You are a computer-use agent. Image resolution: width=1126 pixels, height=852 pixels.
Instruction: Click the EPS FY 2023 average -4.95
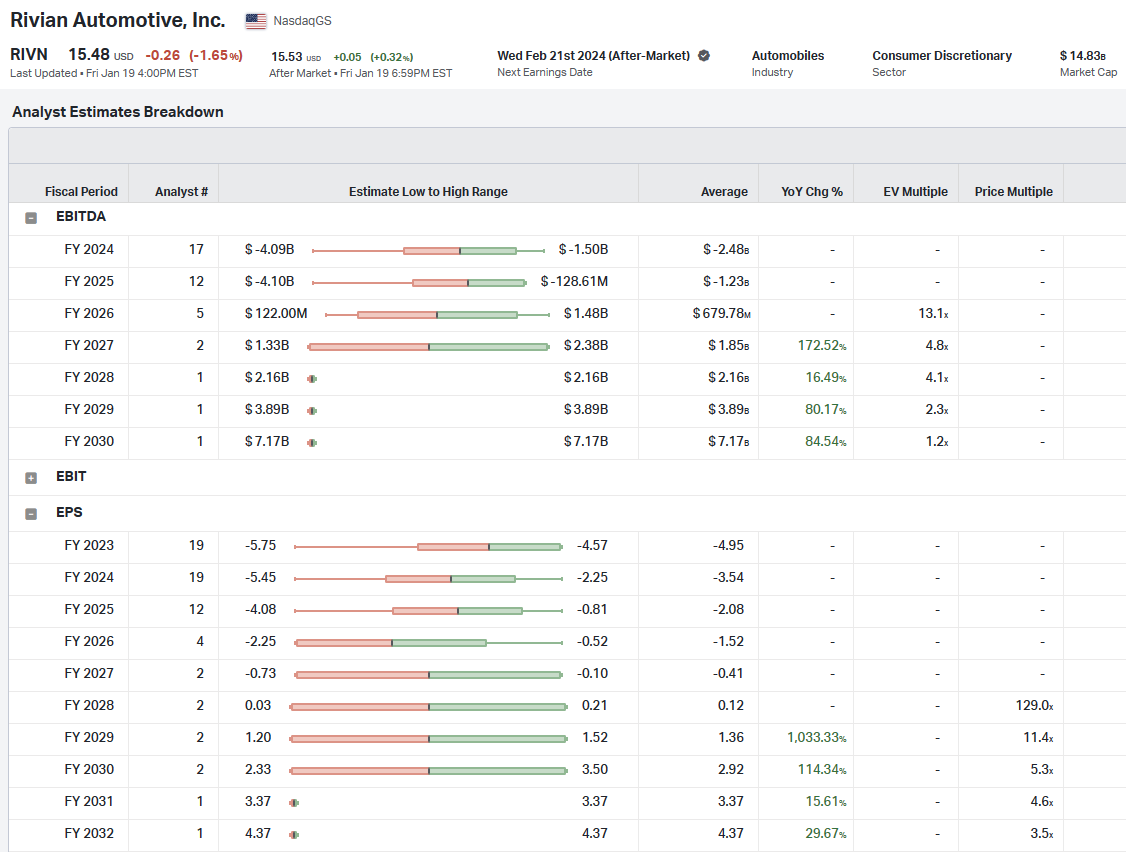pyautogui.click(x=728, y=546)
